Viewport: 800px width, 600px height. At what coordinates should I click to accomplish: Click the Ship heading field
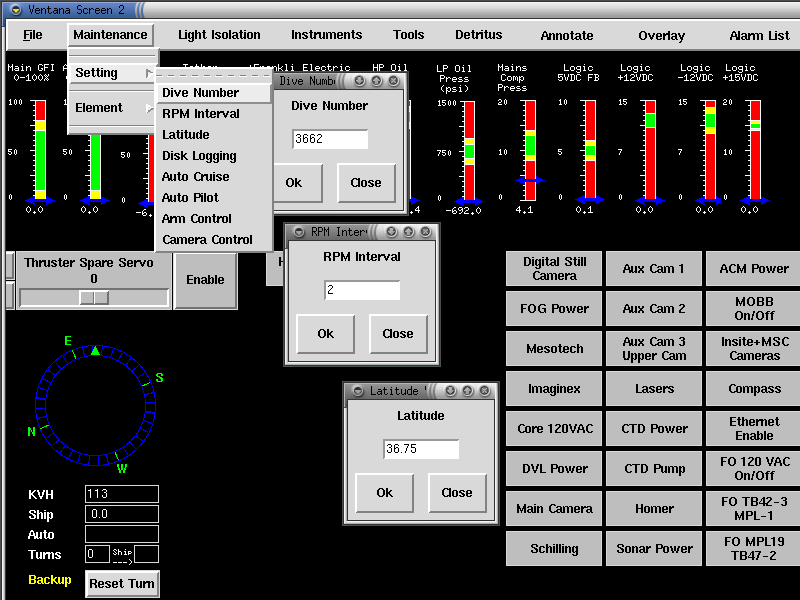(122, 514)
